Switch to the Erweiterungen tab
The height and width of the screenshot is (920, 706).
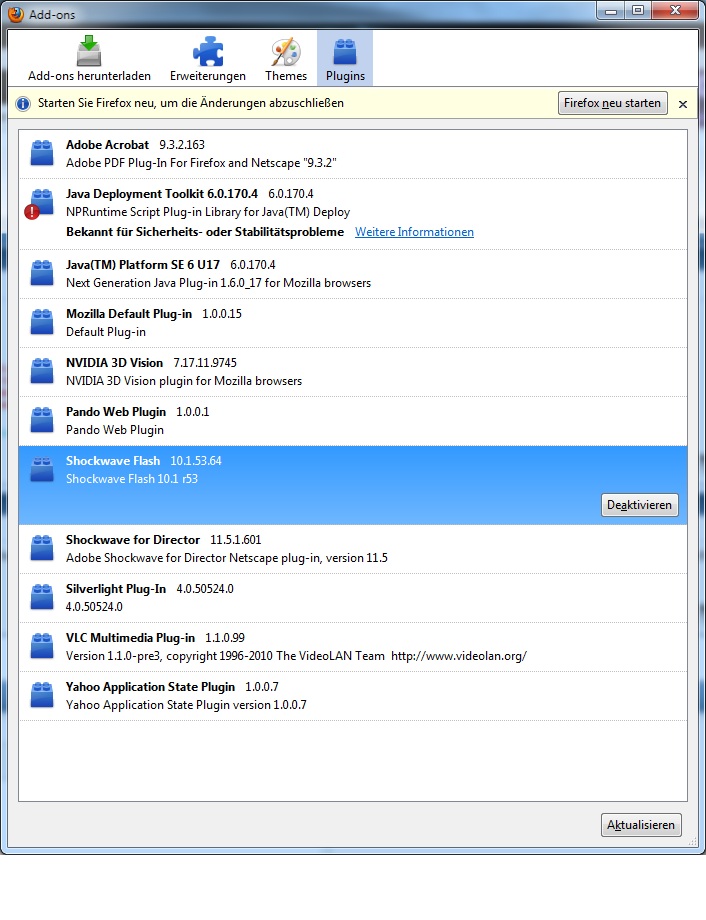point(208,58)
